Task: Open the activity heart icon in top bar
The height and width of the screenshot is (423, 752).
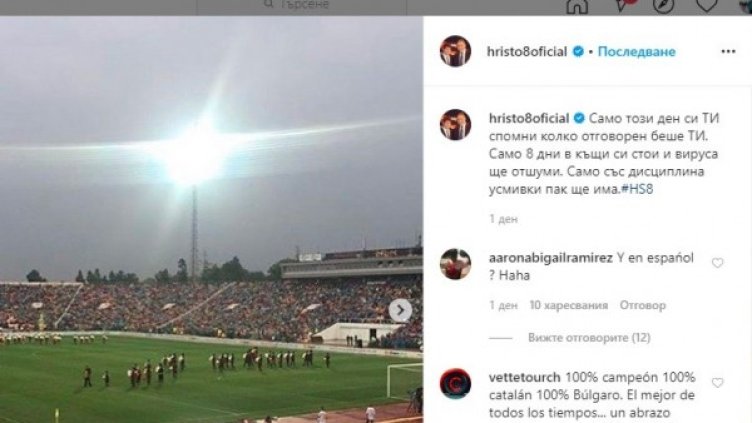Action: [x=707, y=5]
